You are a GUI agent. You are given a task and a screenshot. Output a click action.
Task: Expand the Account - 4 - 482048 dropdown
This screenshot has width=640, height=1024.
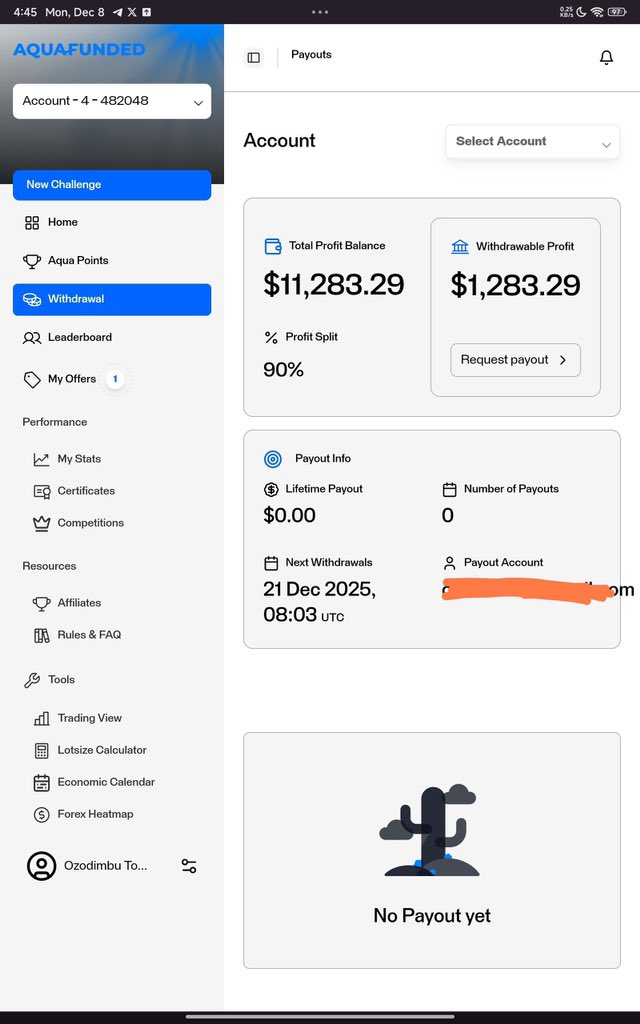[x=112, y=101]
